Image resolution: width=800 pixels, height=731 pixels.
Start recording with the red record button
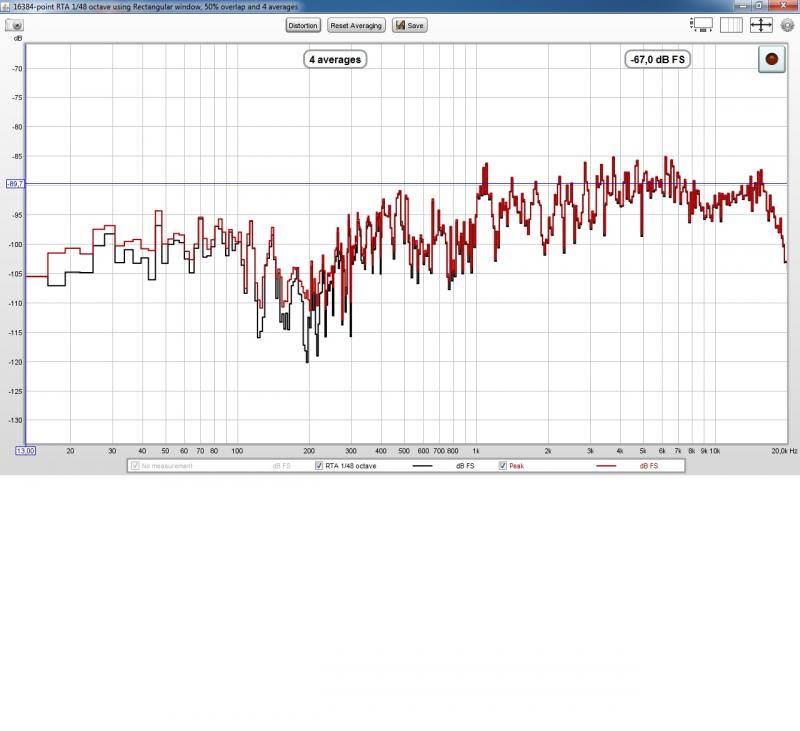(771, 59)
